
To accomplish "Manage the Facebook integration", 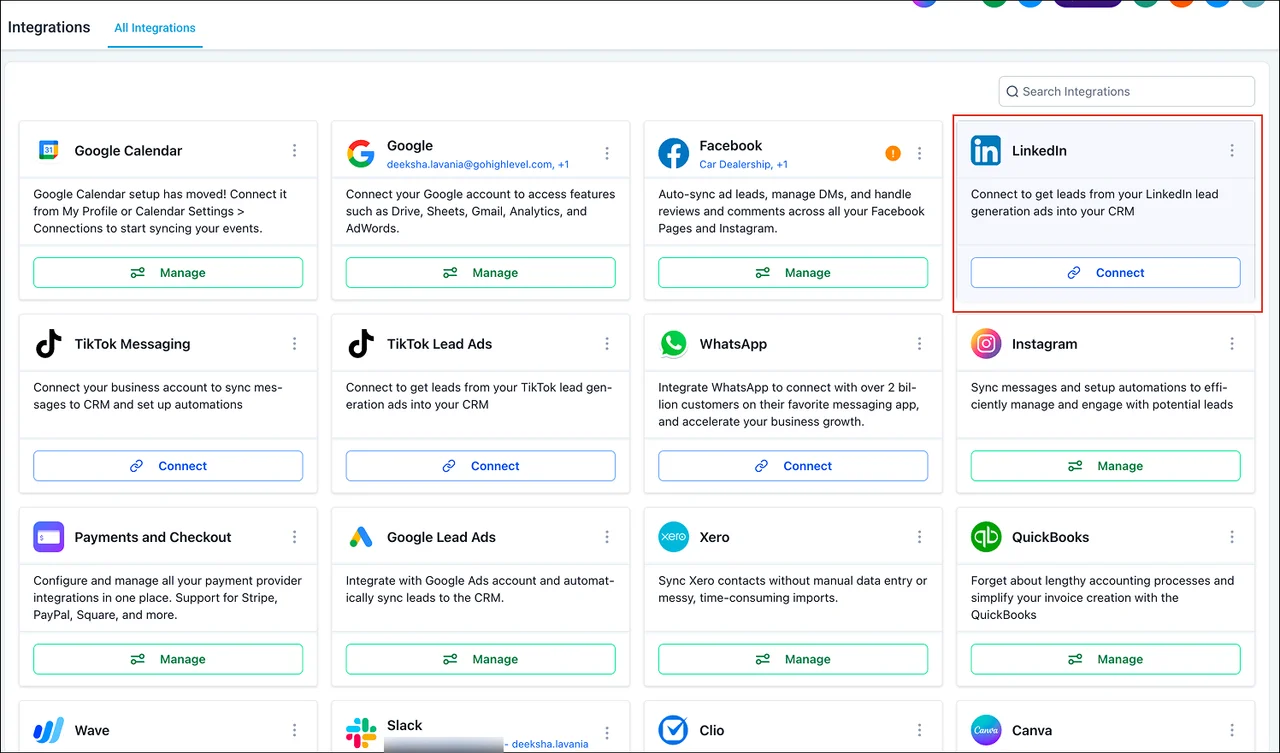I will coord(793,273).
